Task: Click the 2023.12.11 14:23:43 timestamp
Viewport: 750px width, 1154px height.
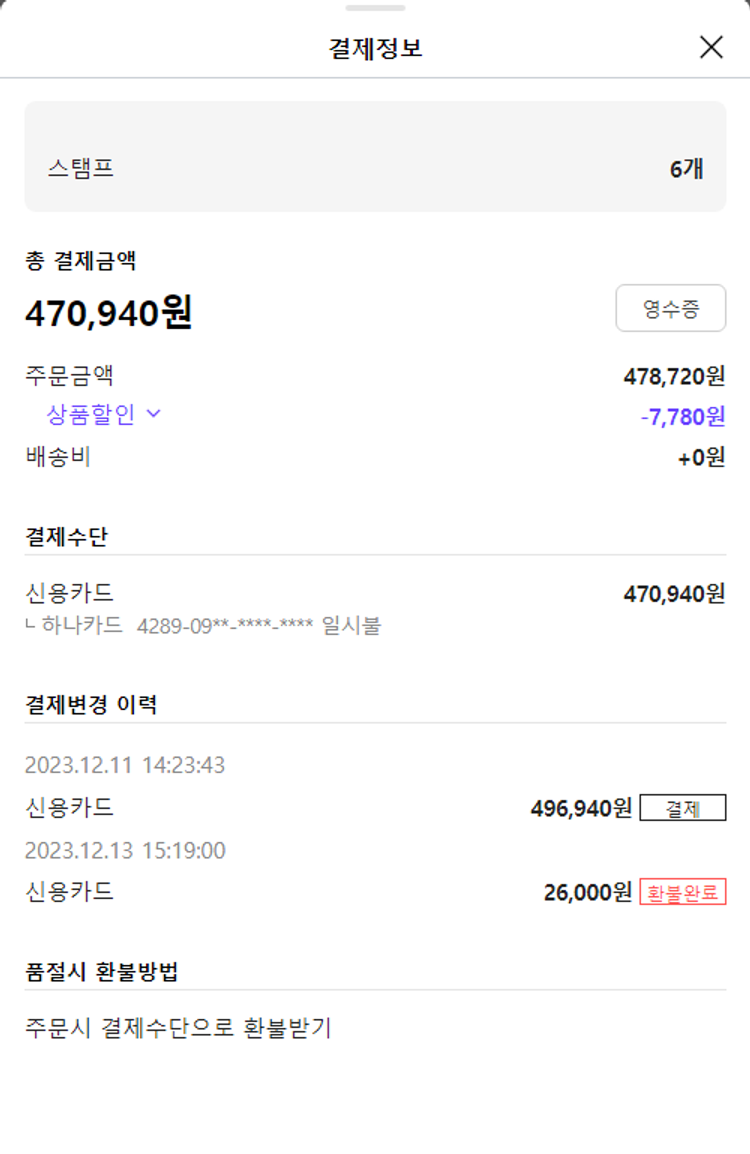Action: click(125, 766)
